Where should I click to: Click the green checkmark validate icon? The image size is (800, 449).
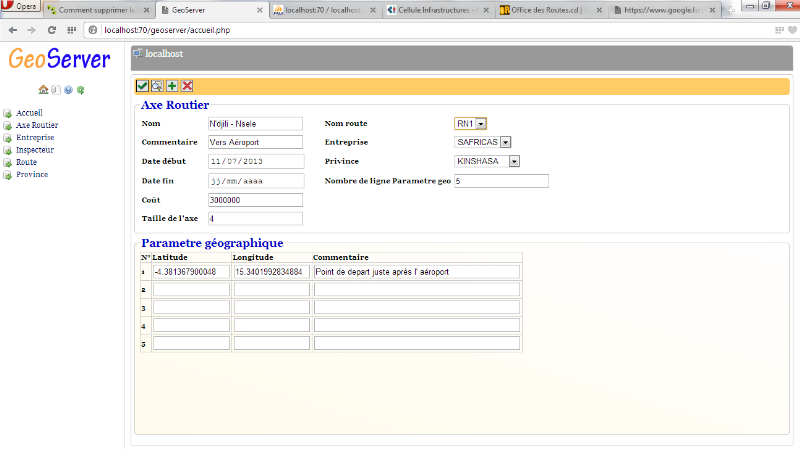(x=142, y=86)
